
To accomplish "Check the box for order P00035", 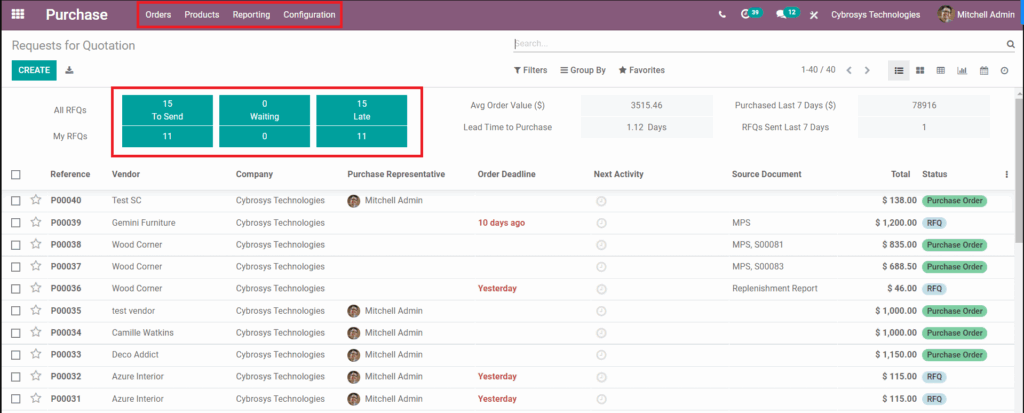I will (x=16, y=310).
